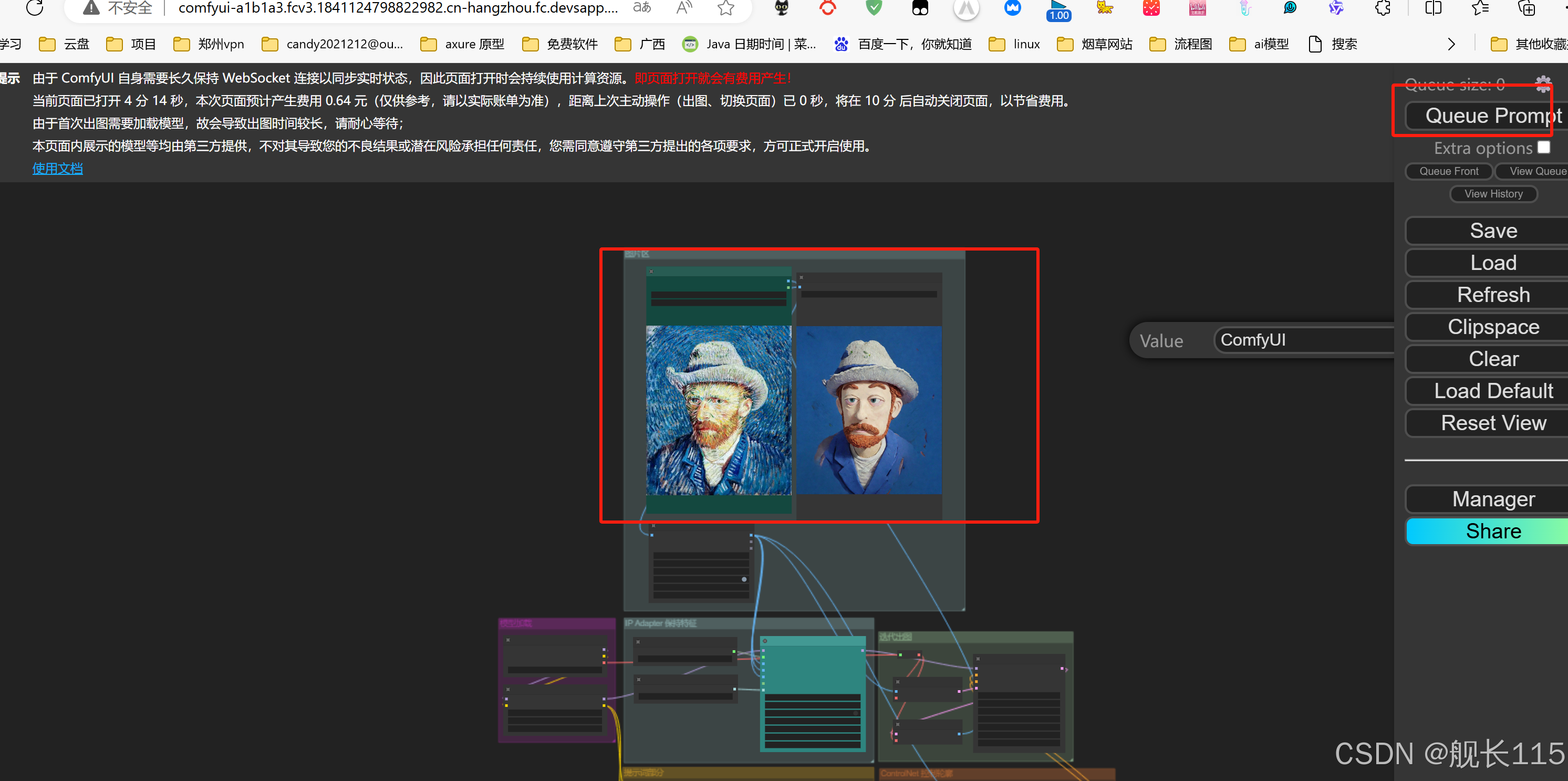Image resolution: width=1568 pixels, height=781 pixels.
Task: Open the yellow cat extension icon
Action: click(x=1105, y=8)
